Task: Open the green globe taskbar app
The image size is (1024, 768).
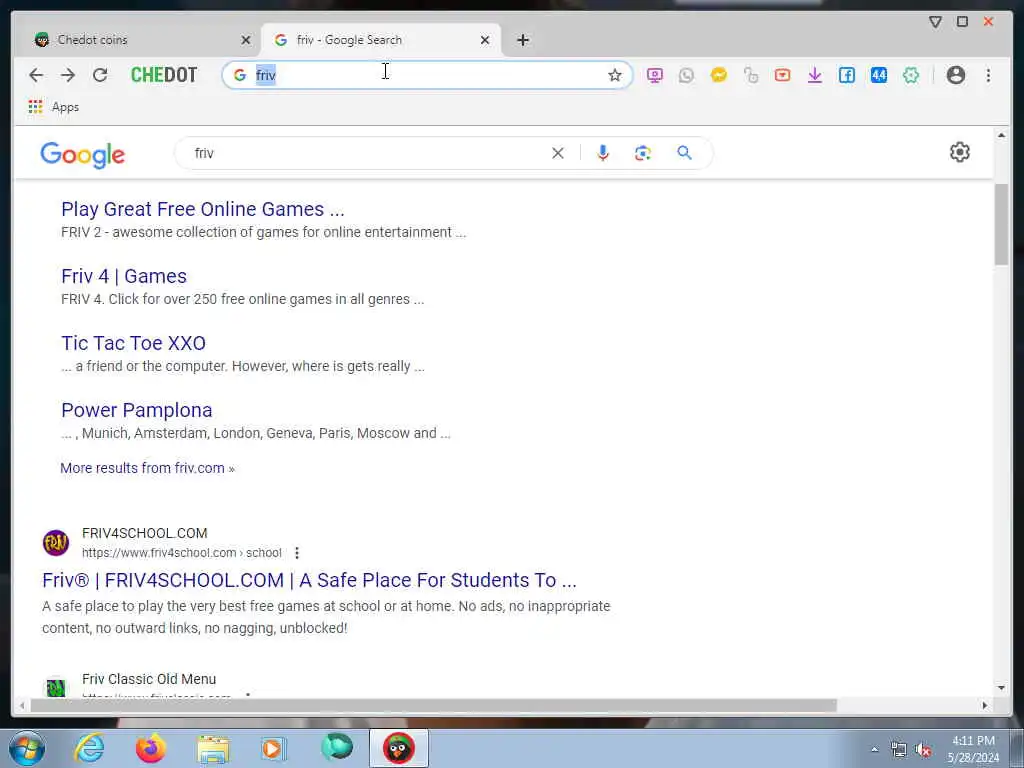Action: (337, 747)
